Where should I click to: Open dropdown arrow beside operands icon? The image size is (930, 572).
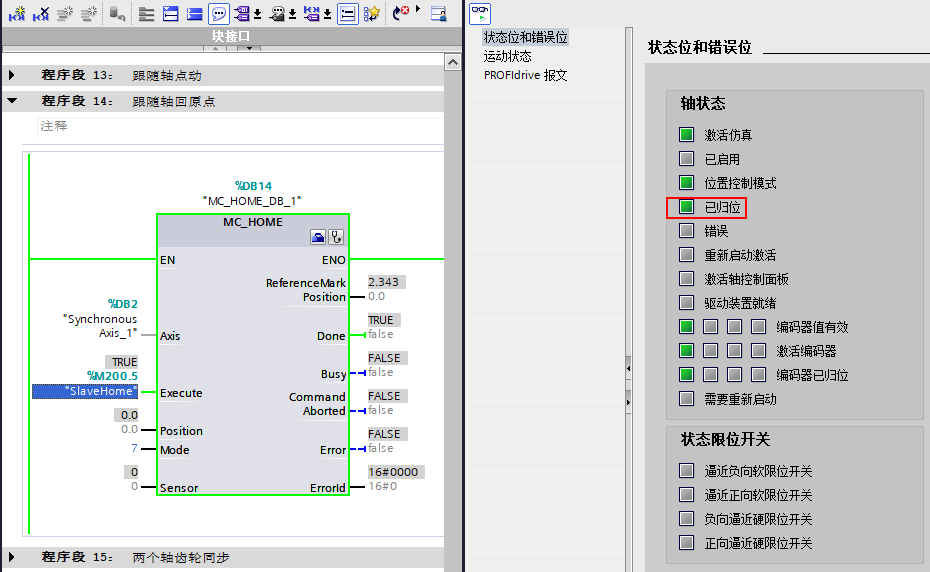(x=257, y=14)
